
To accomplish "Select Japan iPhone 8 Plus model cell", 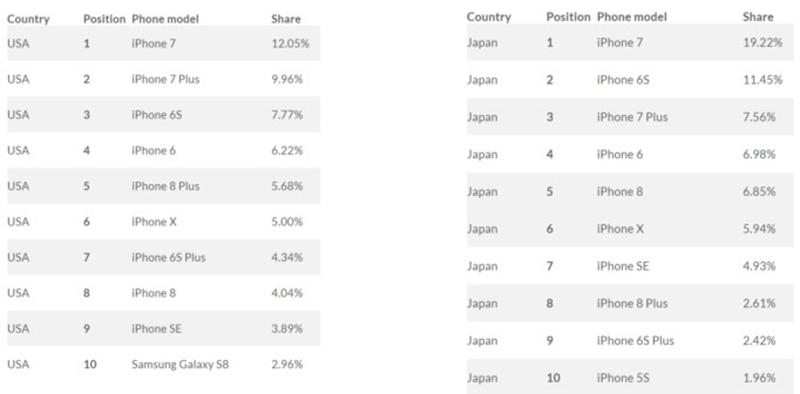I will 632,303.
